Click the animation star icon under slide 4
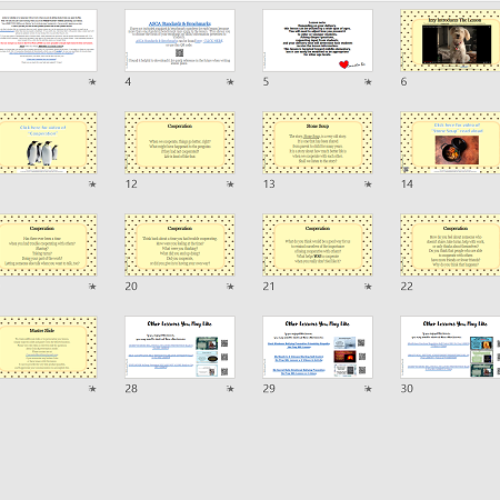Image resolution: width=500 pixels, height=500 pixels. click(x=230, y=82)
